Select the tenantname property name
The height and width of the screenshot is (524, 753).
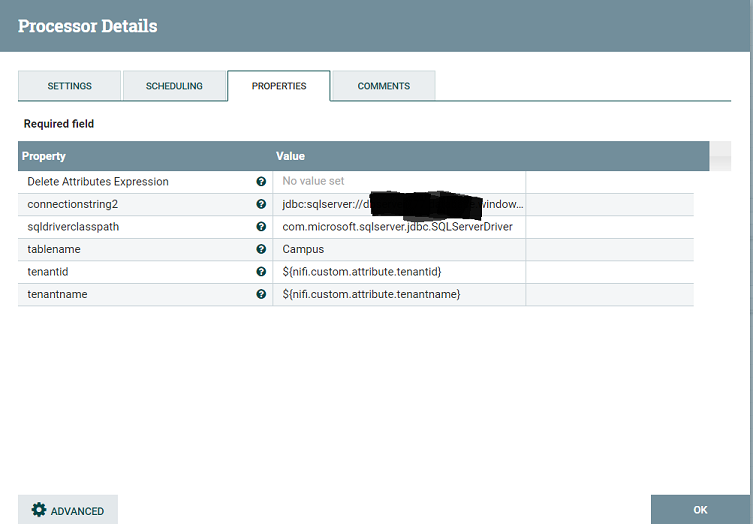click(x=57, y=294)
